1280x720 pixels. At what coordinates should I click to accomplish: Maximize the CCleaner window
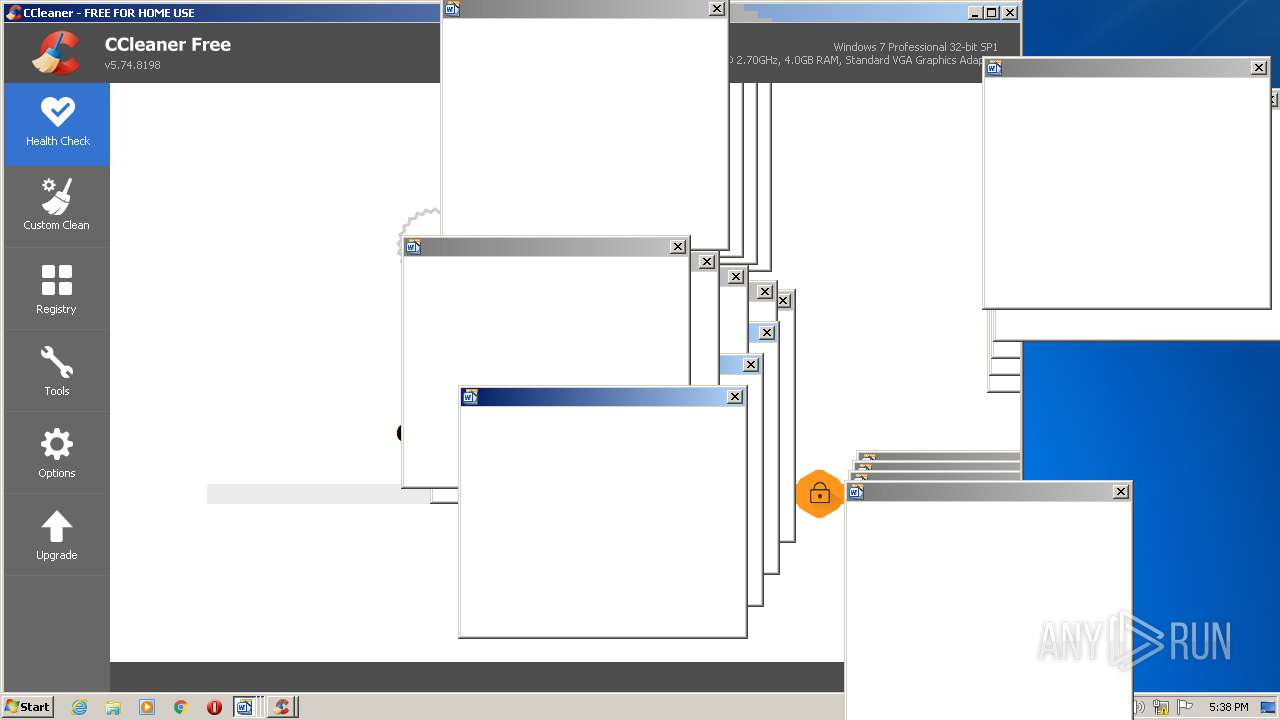click(991, 13)
